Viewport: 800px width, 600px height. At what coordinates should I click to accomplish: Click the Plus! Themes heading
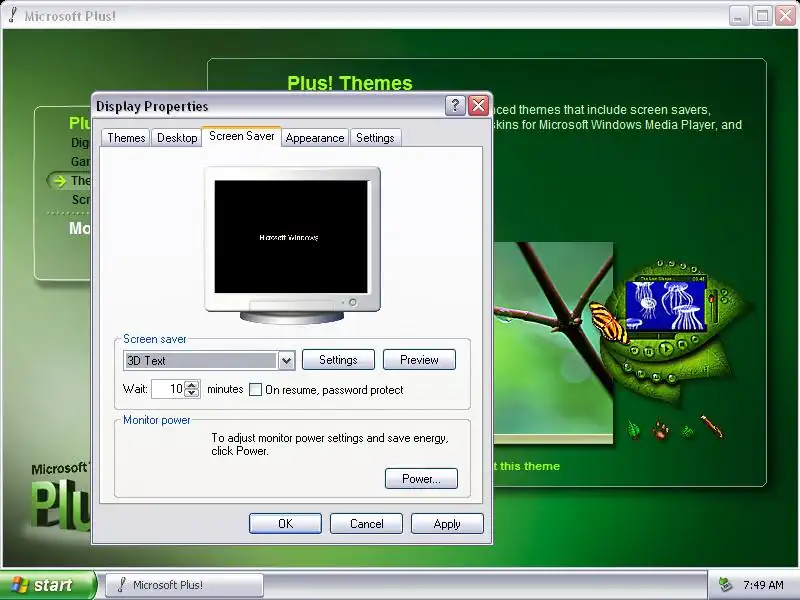[x=349, y=83]
